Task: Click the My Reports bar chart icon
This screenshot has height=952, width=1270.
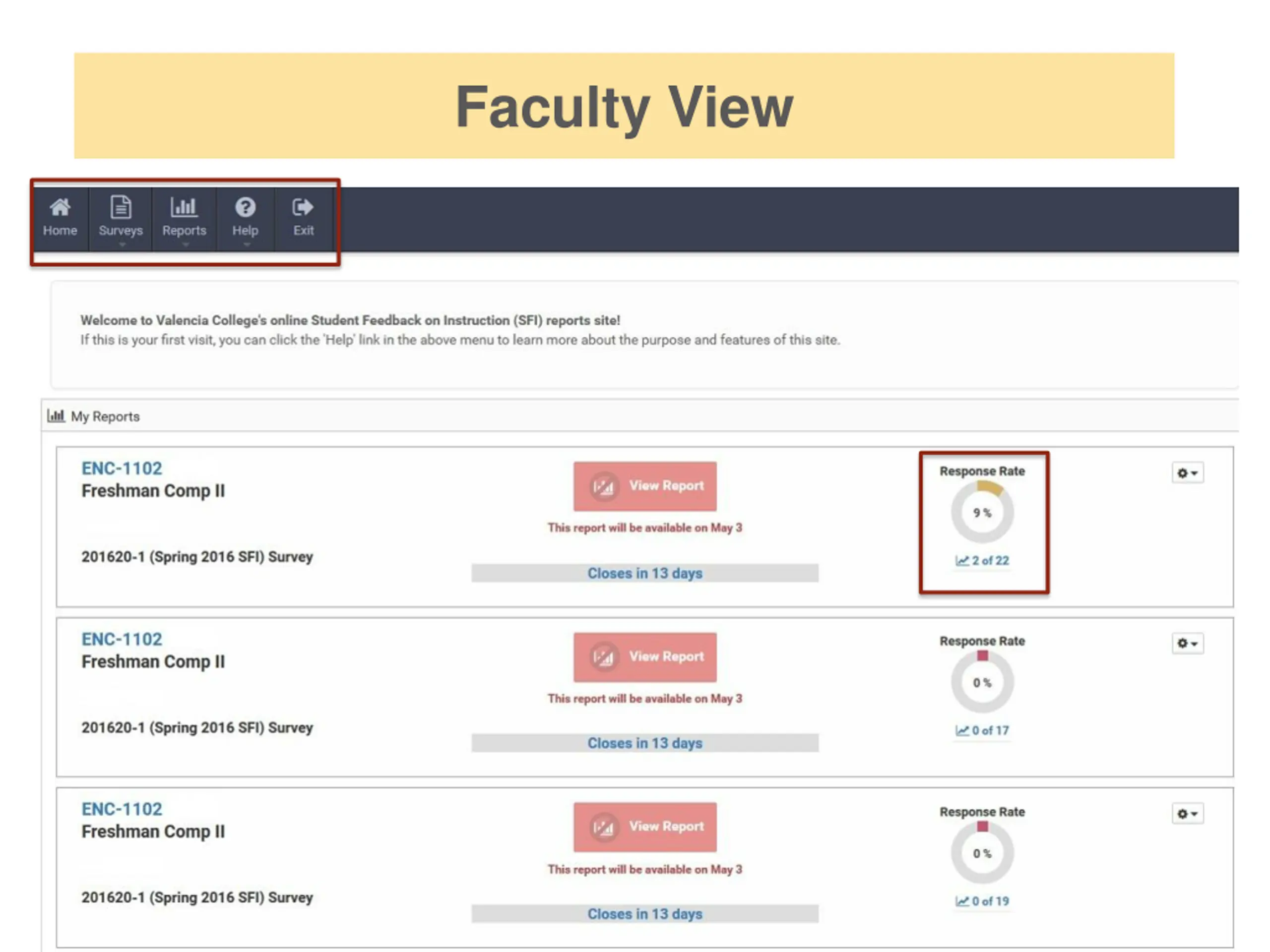Action: [x=56, y=416]
